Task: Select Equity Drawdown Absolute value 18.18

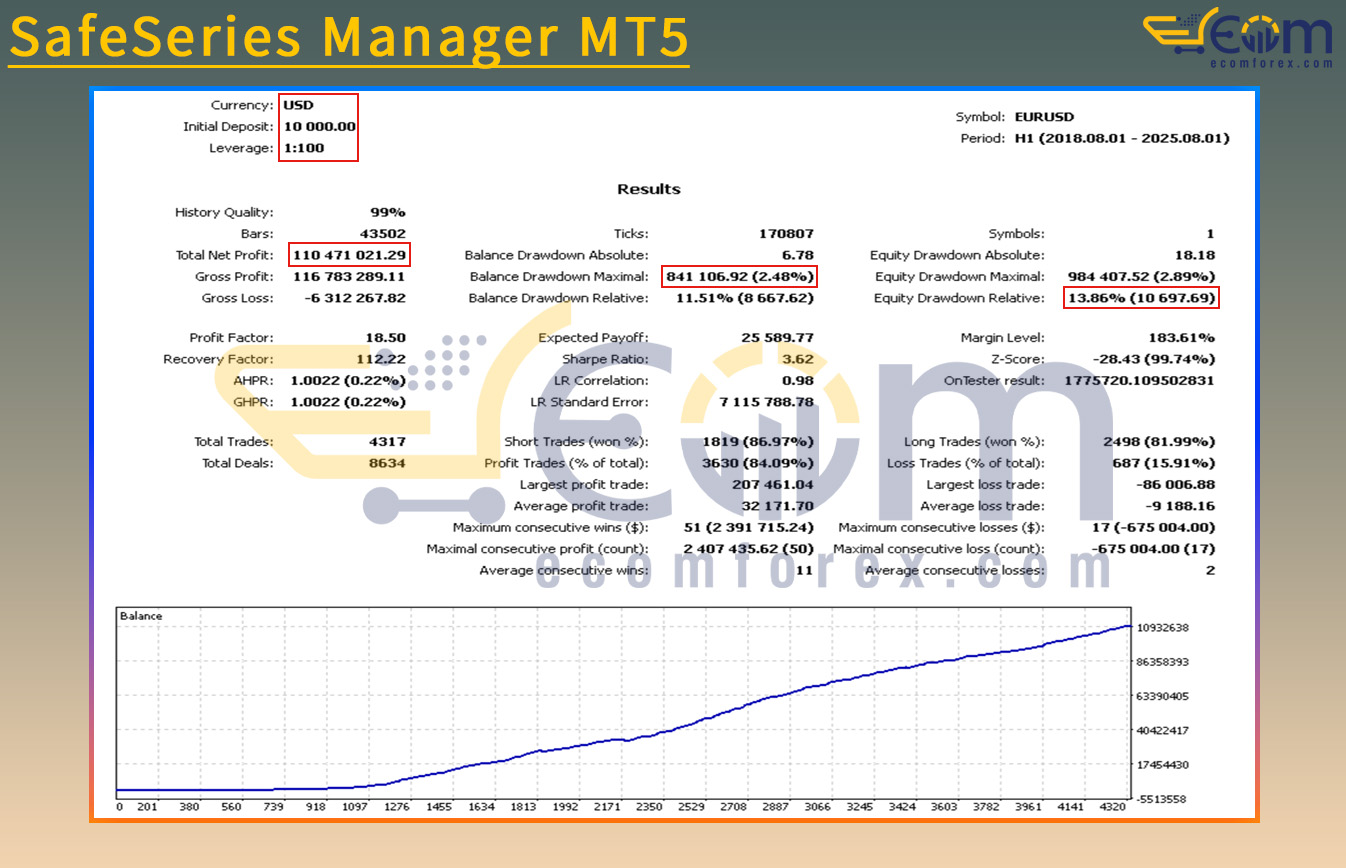Action: pos(1197,255)
